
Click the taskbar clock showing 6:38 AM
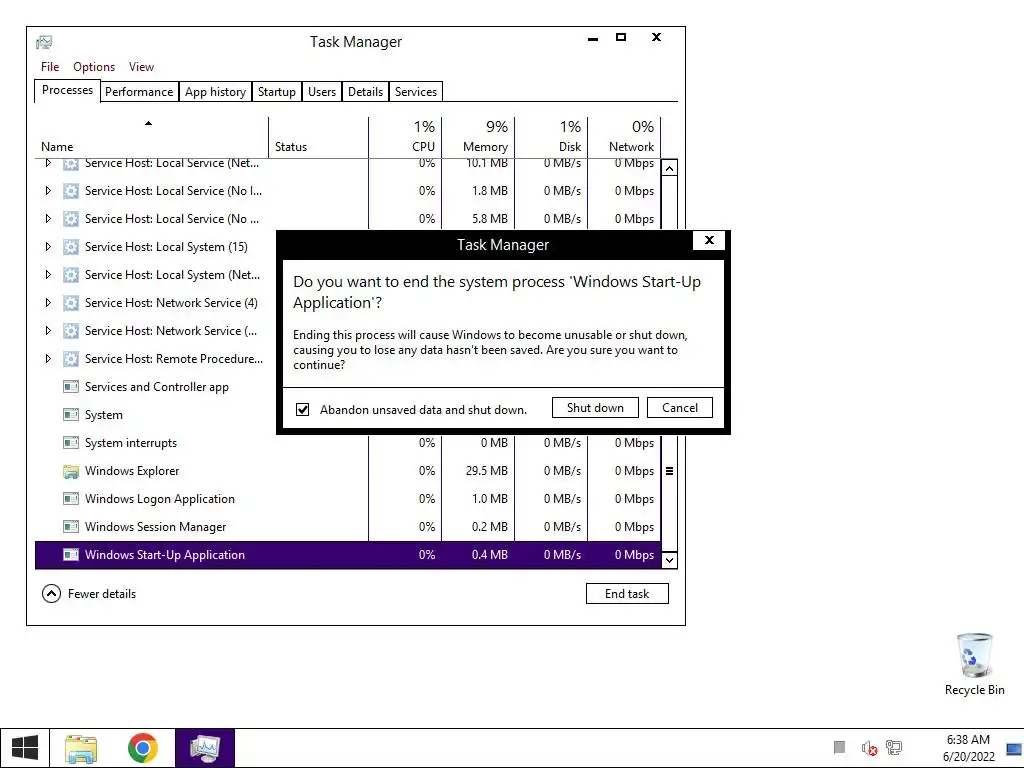click(x=968, y=748)
